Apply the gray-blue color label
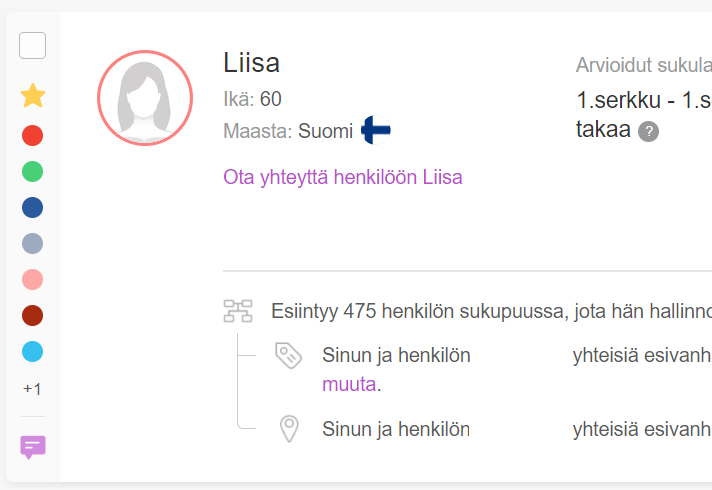Screen dimensions: 712x490 [33, 243]
